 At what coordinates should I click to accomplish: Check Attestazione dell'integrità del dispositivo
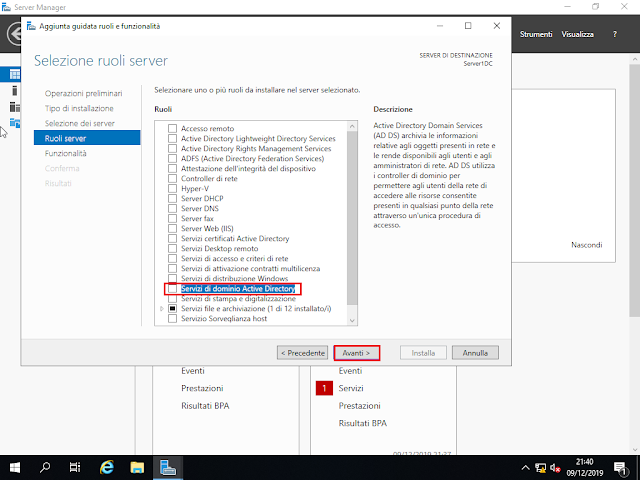(172, 169)
